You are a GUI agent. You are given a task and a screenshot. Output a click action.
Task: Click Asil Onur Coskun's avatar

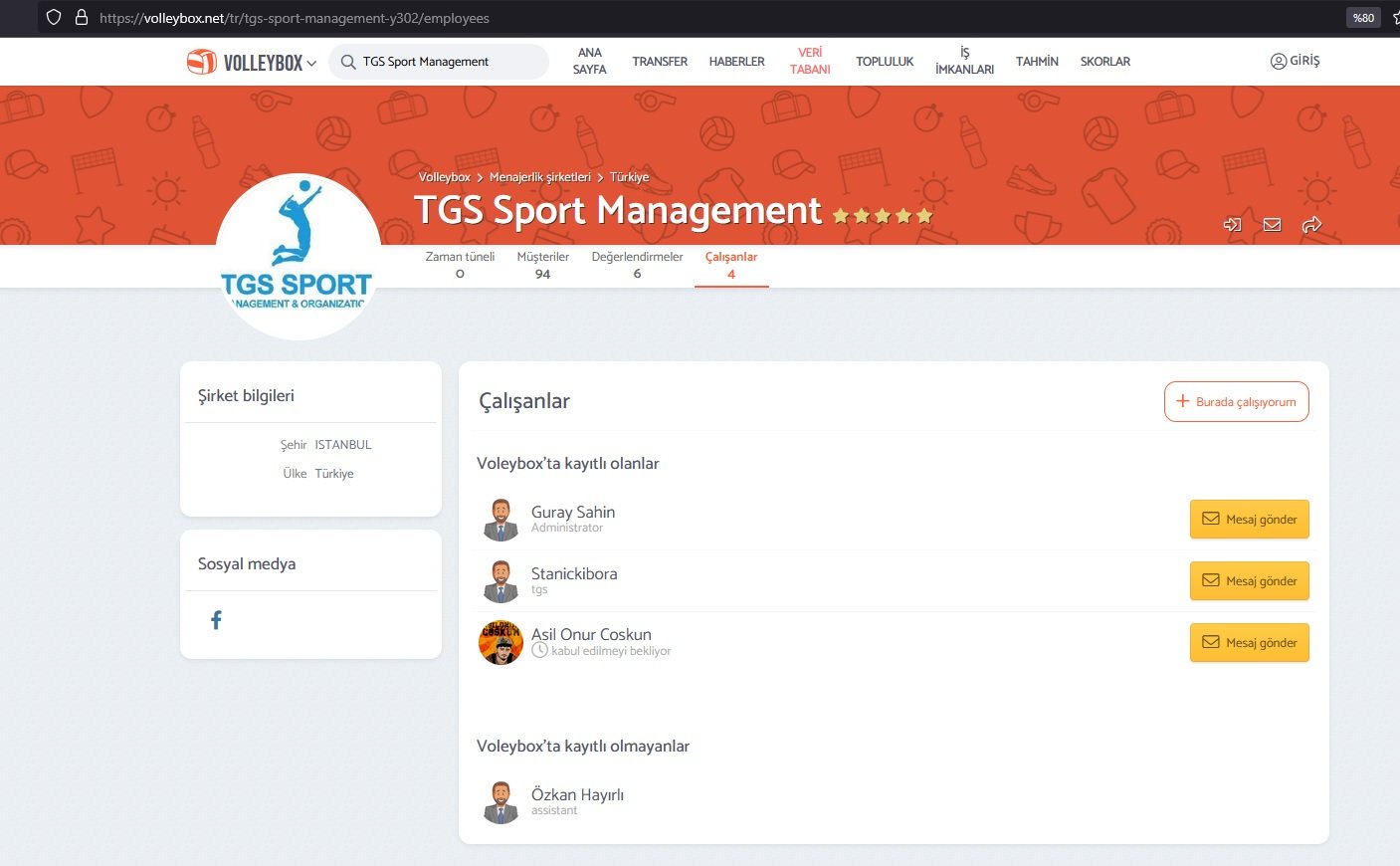(x=500, y=642)
